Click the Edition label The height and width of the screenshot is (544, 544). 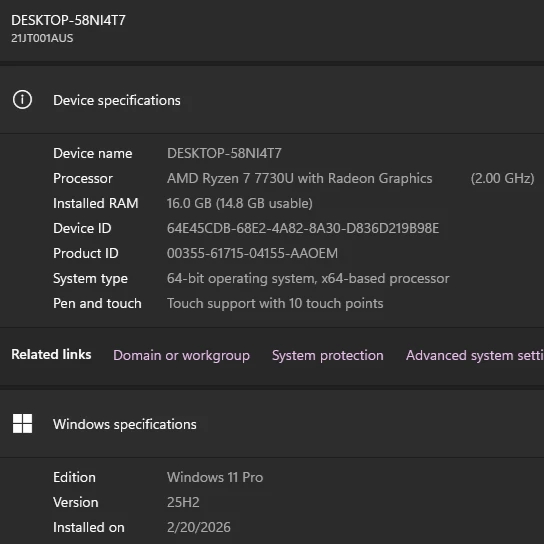pyautogui.click(x=74, y=477)
